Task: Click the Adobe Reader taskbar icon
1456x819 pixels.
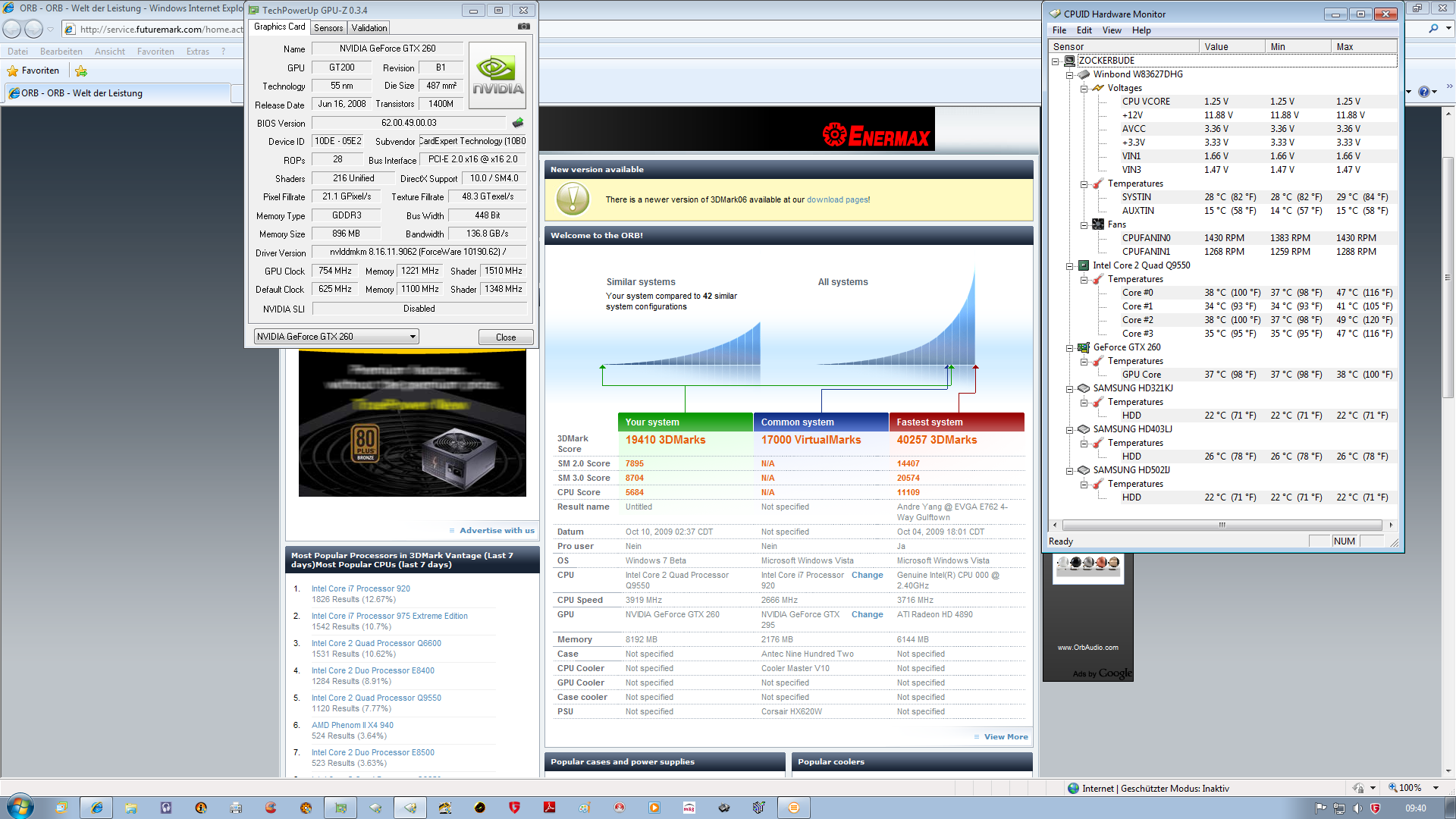Action: (x=549, y=808)
